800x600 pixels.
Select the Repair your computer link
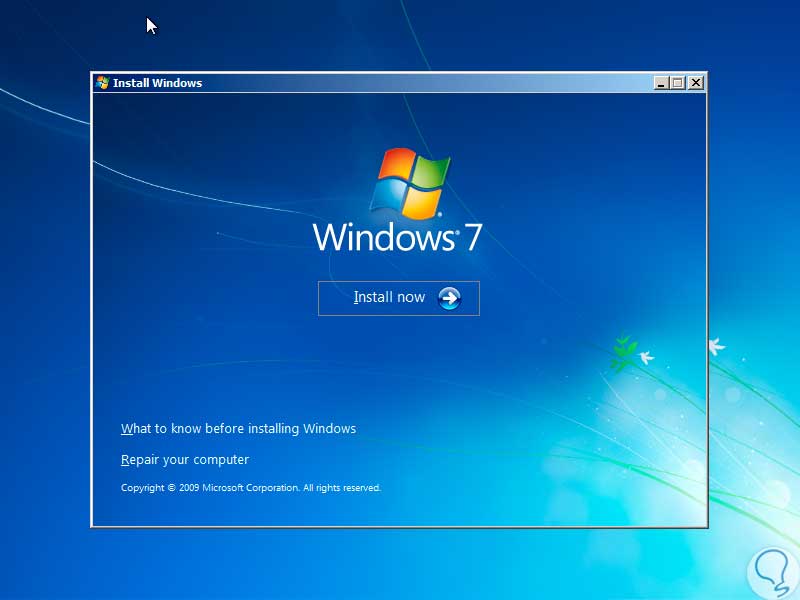pos(185,460)
